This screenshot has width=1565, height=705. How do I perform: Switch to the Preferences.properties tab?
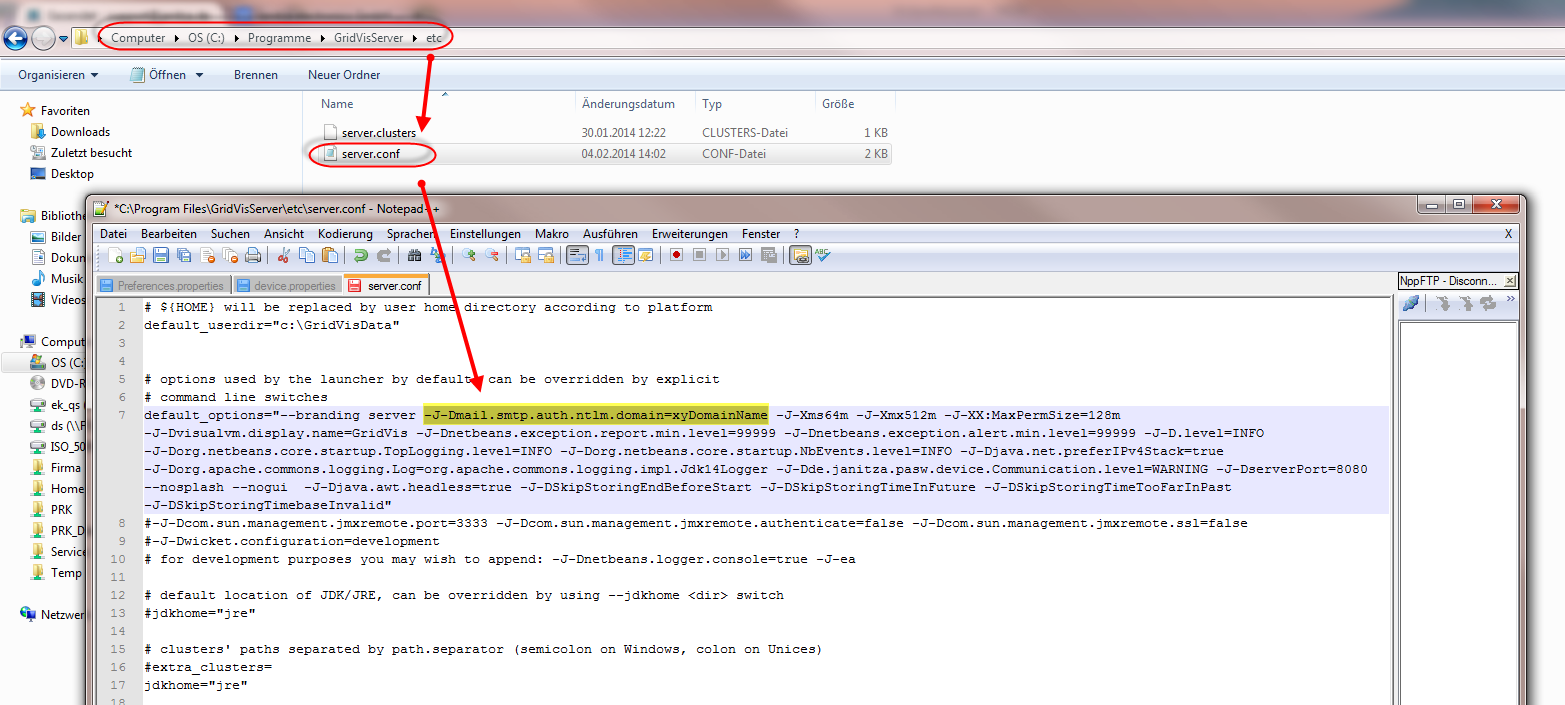[x=164, y=285]
